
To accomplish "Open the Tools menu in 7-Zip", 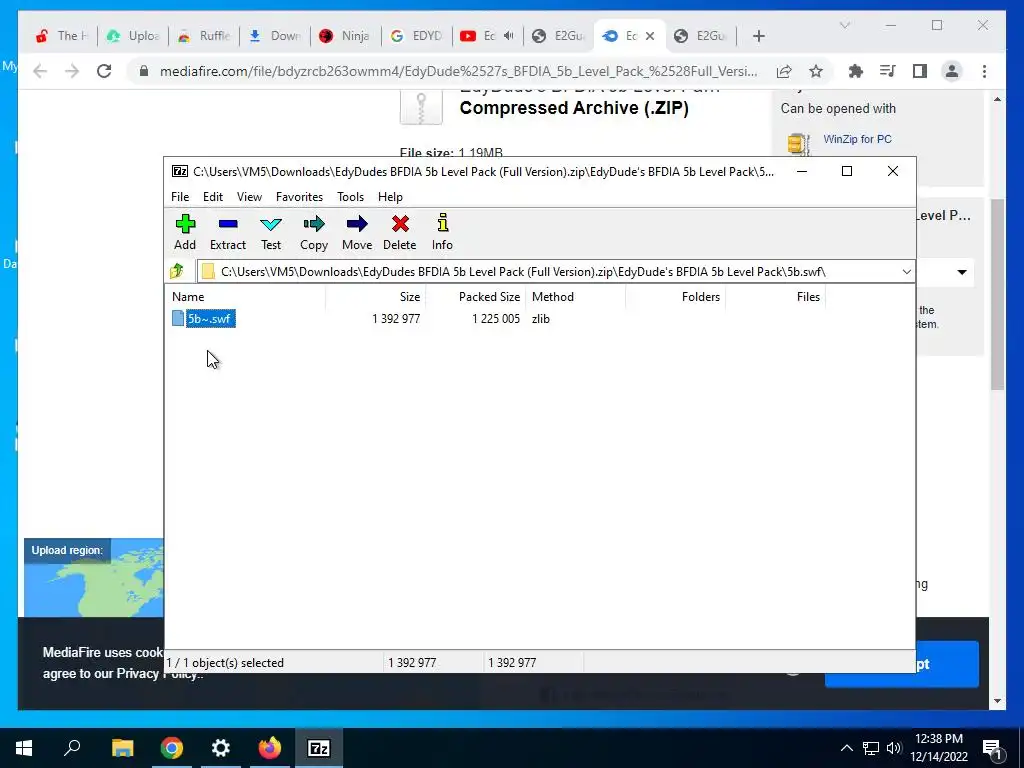I will tap(350, 197).
